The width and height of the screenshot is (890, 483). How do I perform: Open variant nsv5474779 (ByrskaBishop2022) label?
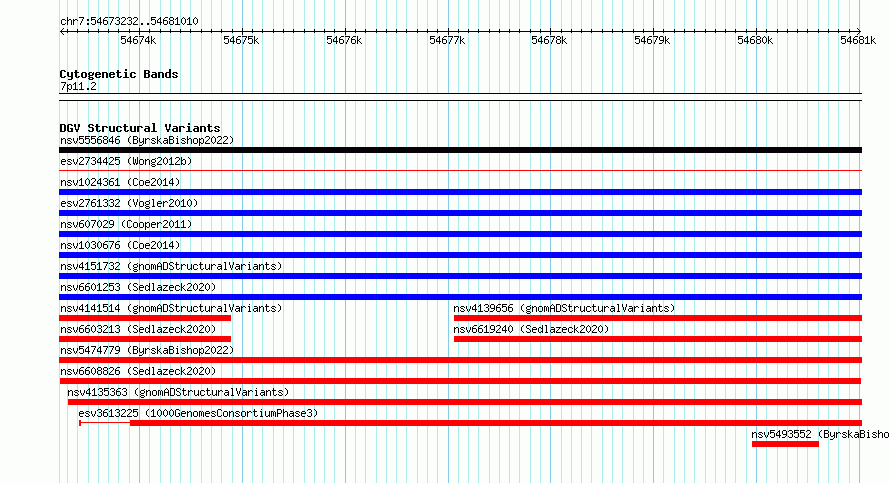pos(147,350)
